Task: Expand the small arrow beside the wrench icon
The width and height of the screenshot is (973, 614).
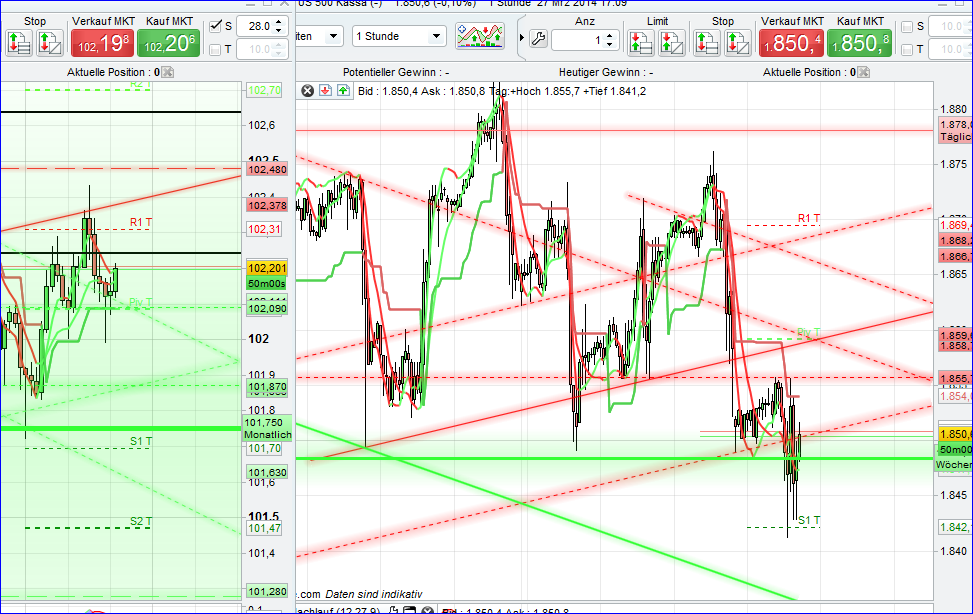Action: (521, 37)
